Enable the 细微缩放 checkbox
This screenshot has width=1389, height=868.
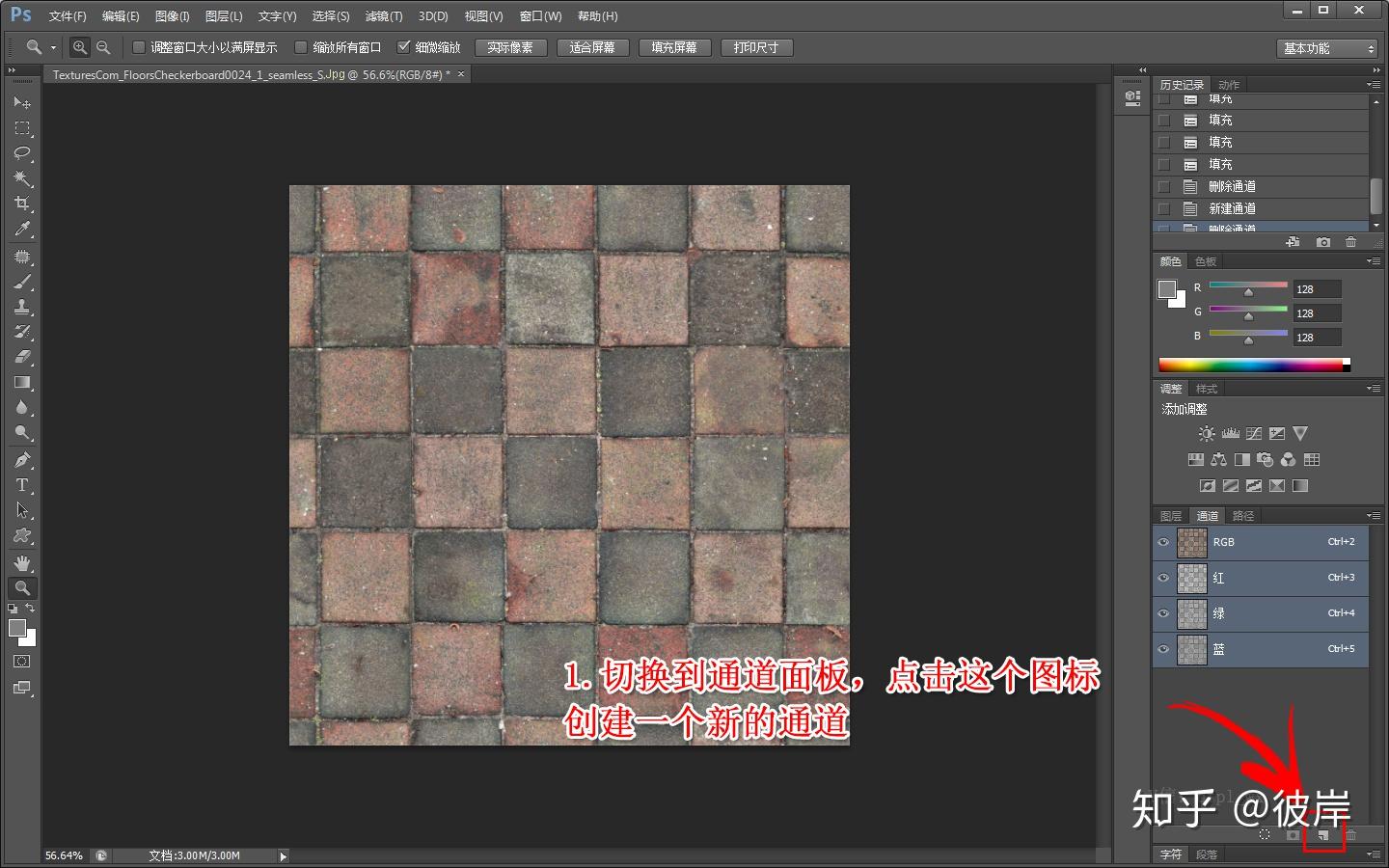[404, 45]
